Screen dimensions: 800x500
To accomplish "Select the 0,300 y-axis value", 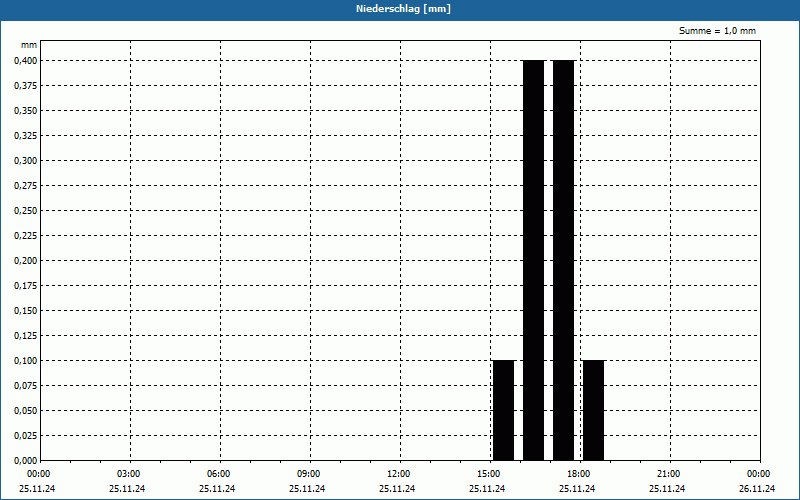I will [26, 161].
